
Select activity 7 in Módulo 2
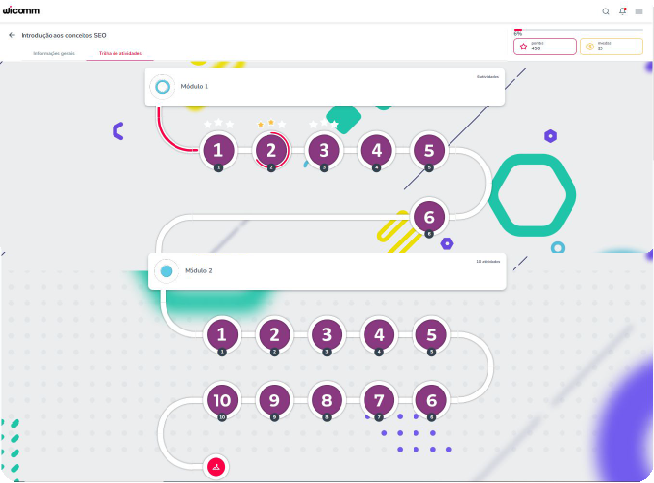(x=379, y=399)
